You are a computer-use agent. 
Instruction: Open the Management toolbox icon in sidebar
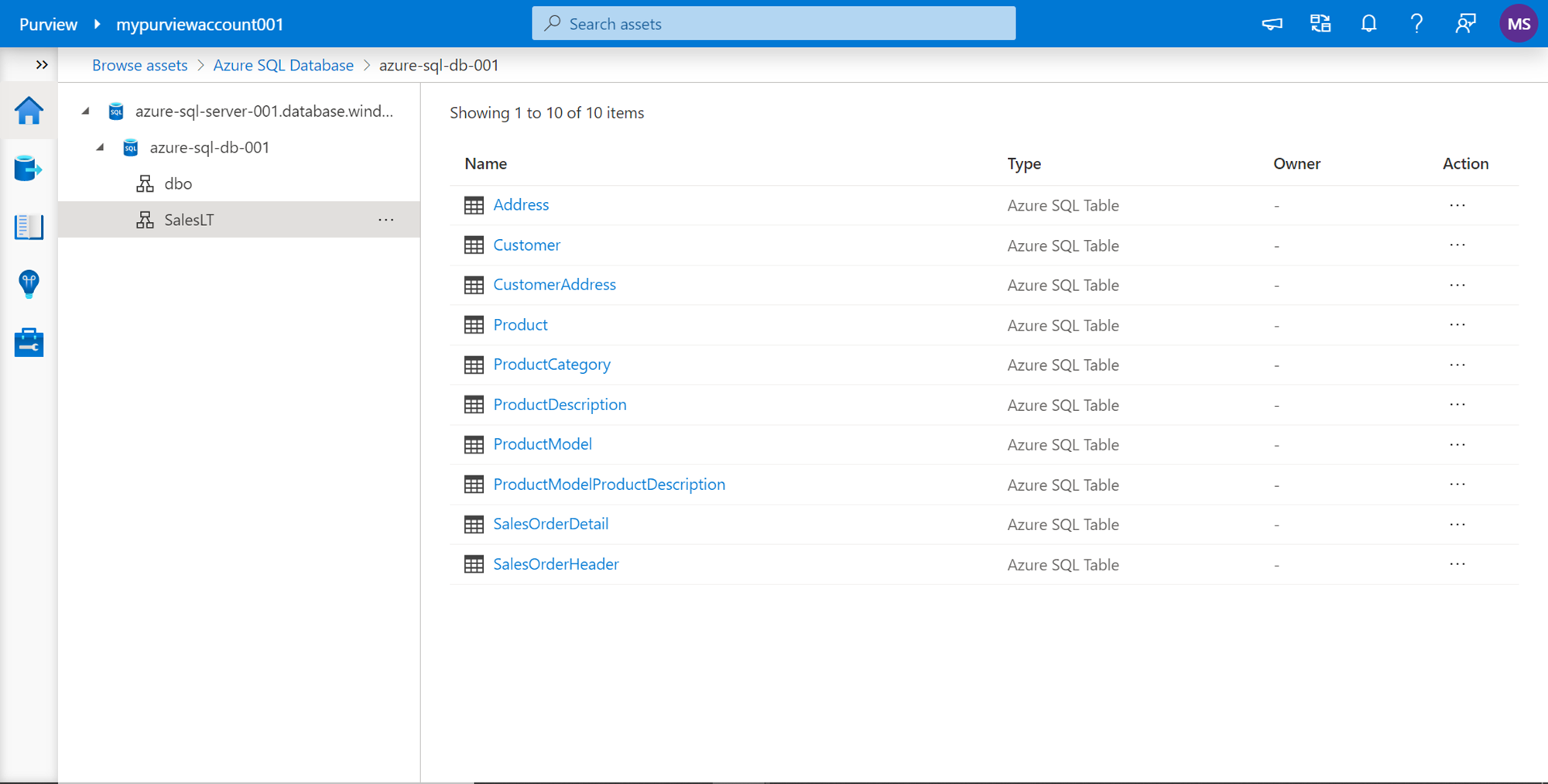29,342
